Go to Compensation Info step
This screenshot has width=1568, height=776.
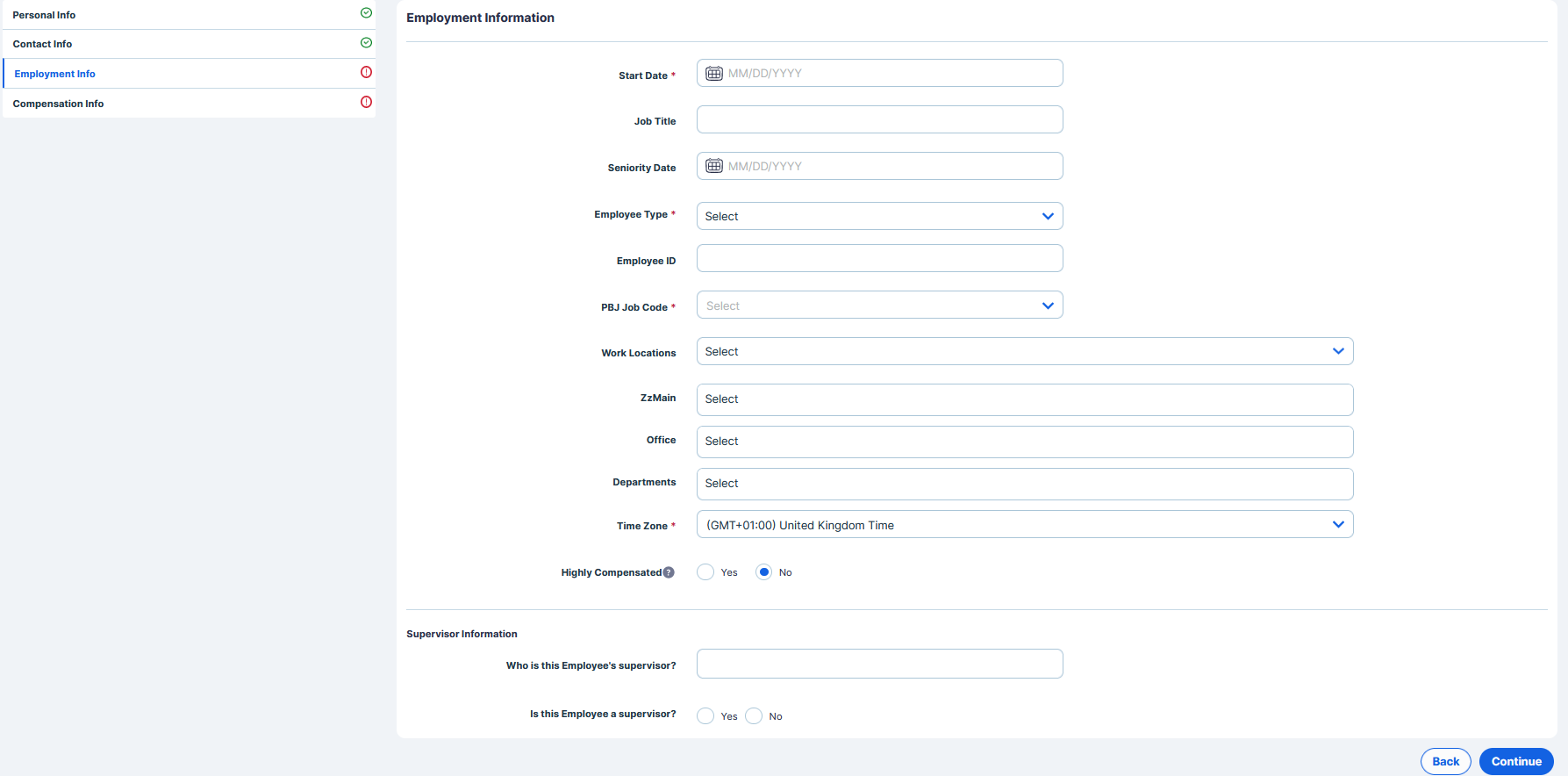[x=189, y=104]
